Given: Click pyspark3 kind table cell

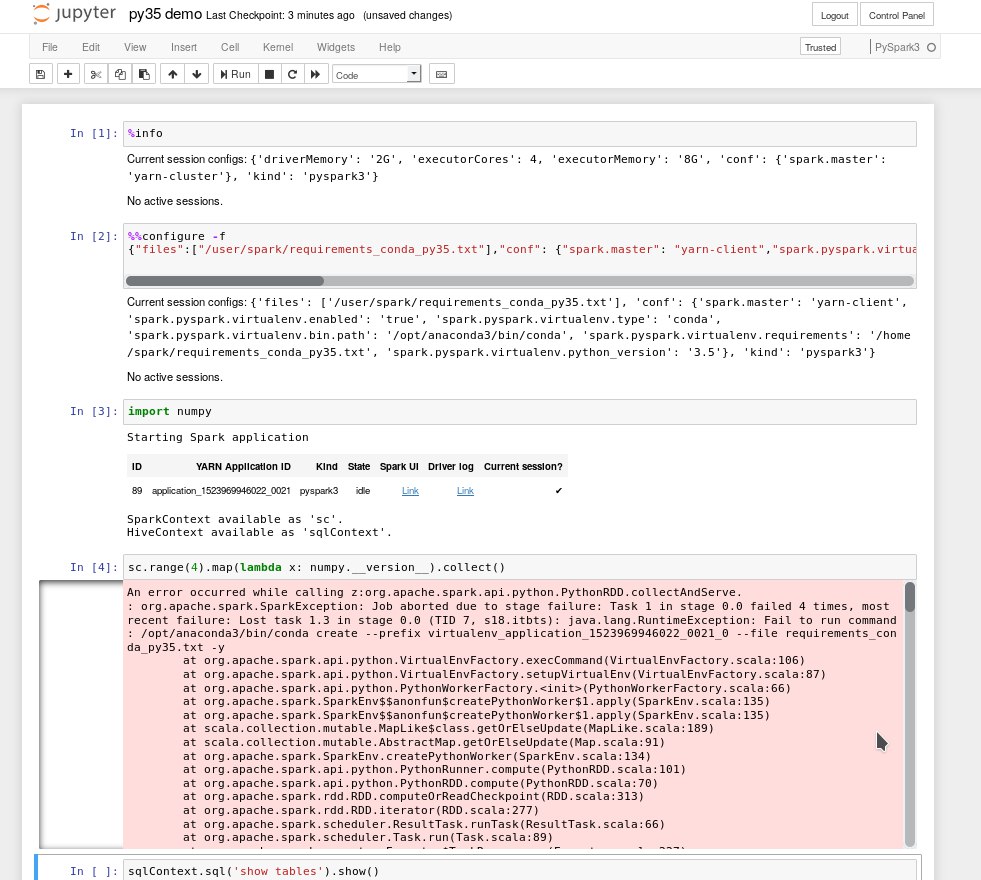Looking at the screenshot, I should pyautogui.click(x=319, y=491).
